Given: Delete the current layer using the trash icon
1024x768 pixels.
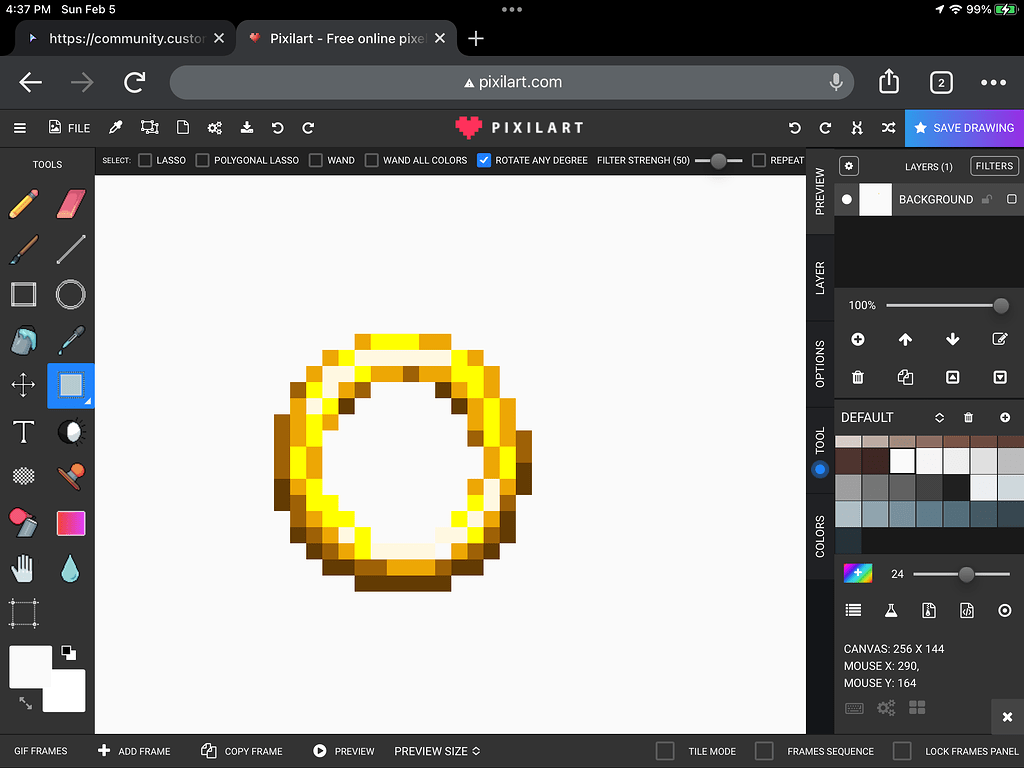Looking at the screenshot, I should (x=857, y=377).
